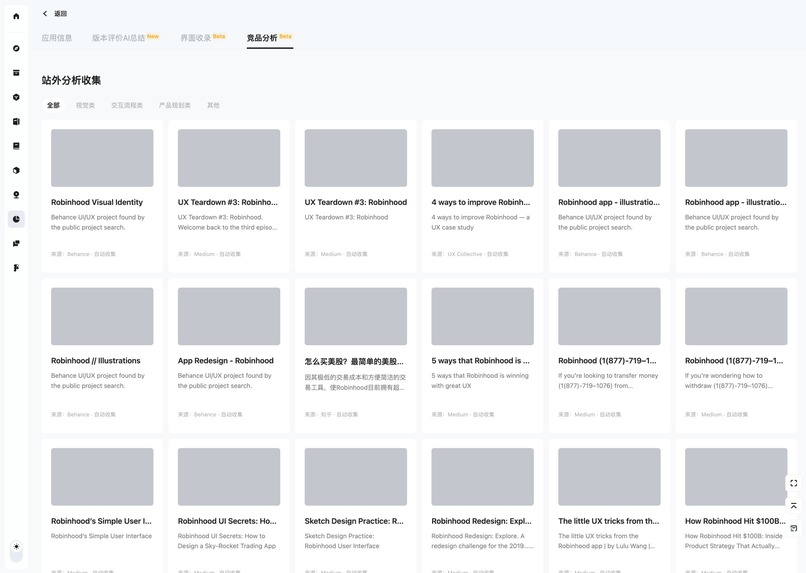Viewport: 806px width, 573px height.
Task: Open '5 ways that Robinhood is ...' thumbnail
Action: [x=482, y=316]
